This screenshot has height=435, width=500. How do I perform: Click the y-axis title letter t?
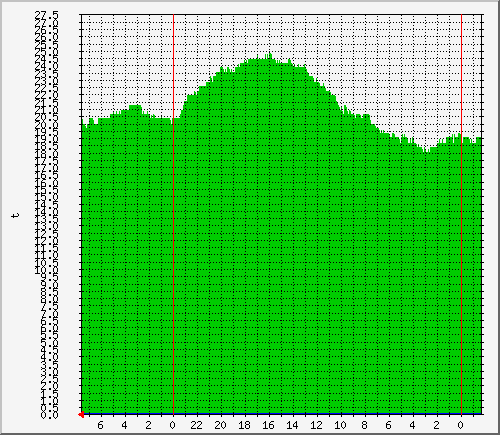[15, 215]
